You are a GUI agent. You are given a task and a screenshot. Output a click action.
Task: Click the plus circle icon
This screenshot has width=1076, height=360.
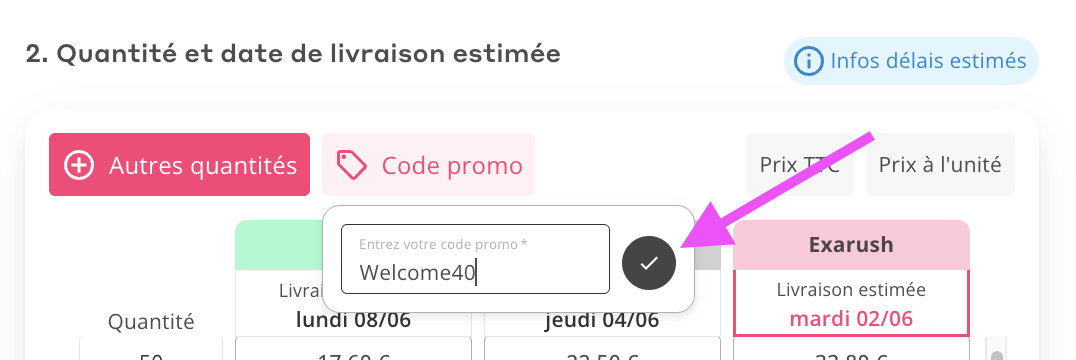[79, 165]
